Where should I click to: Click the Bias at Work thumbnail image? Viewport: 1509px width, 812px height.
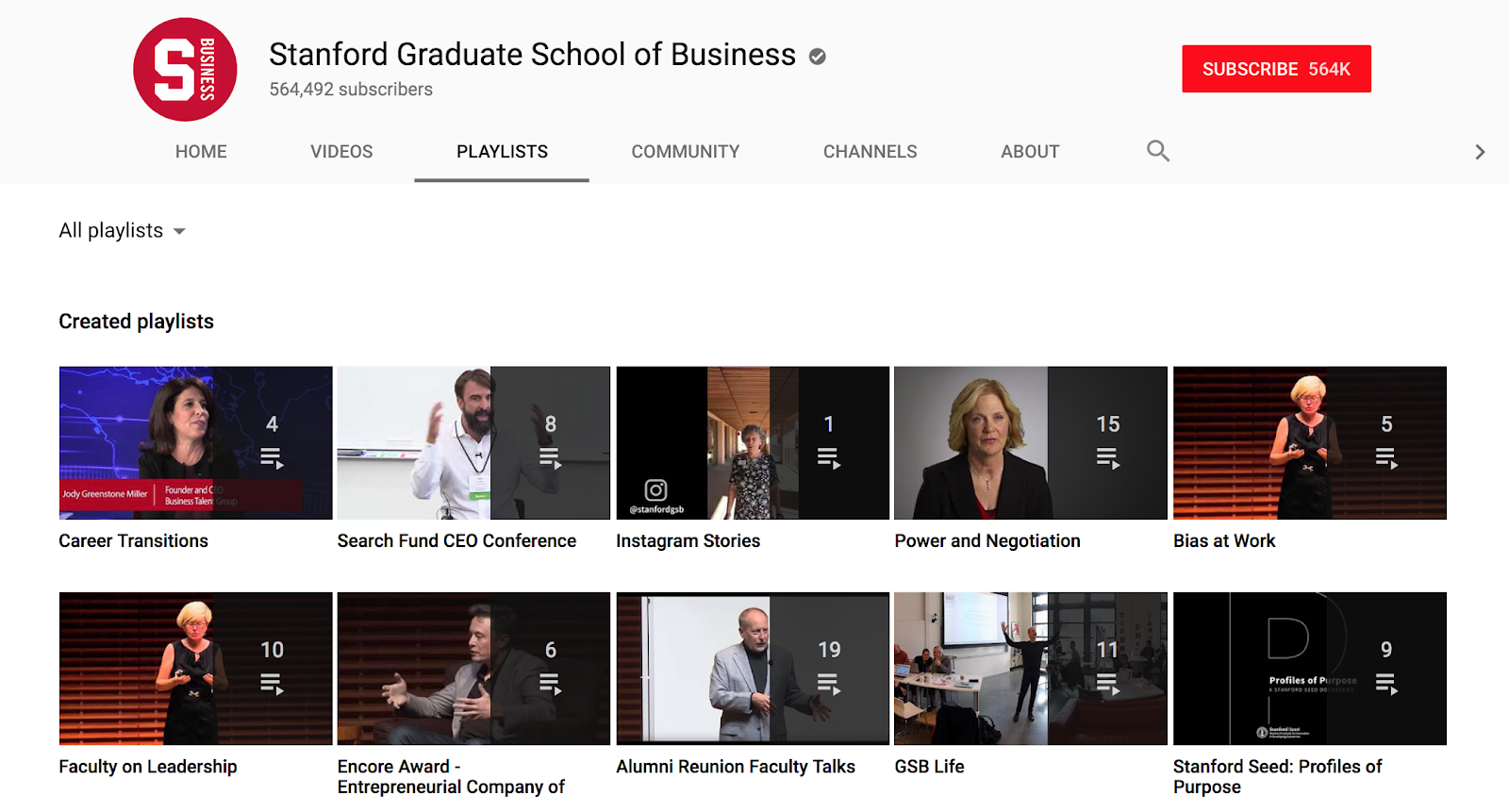(1310, 443)
